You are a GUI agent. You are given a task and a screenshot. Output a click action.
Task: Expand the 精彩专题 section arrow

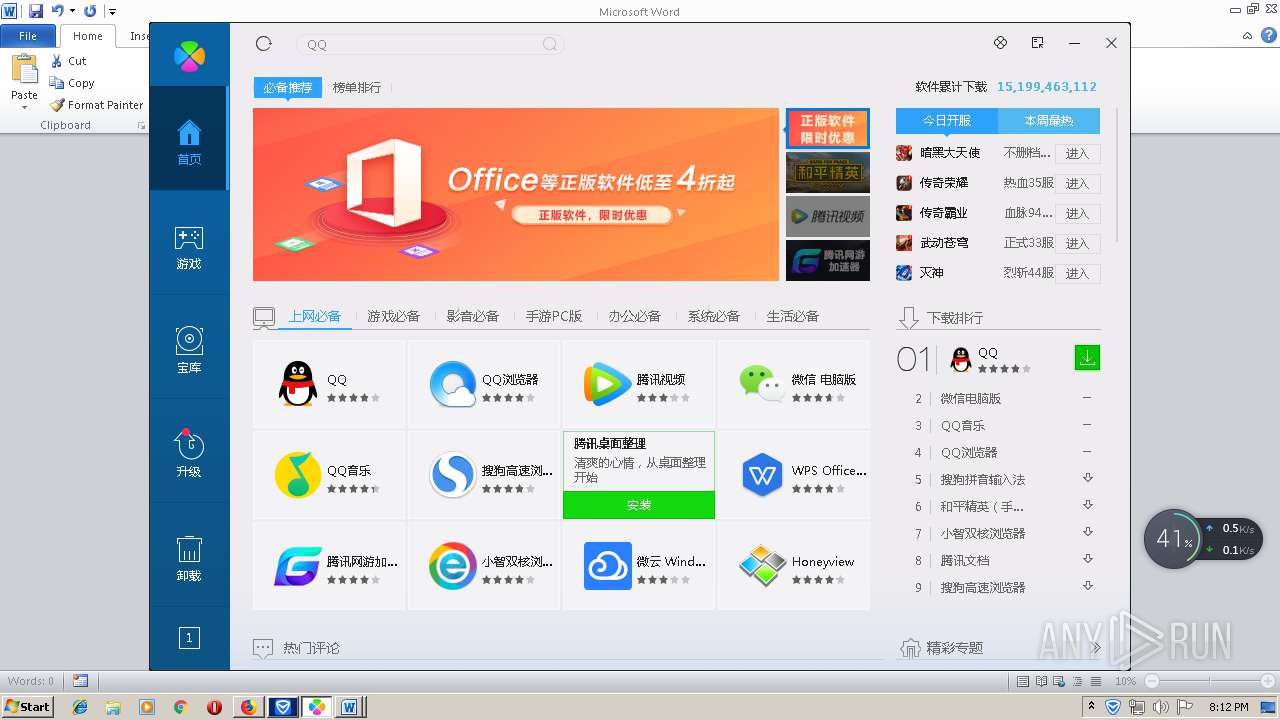1096,648
